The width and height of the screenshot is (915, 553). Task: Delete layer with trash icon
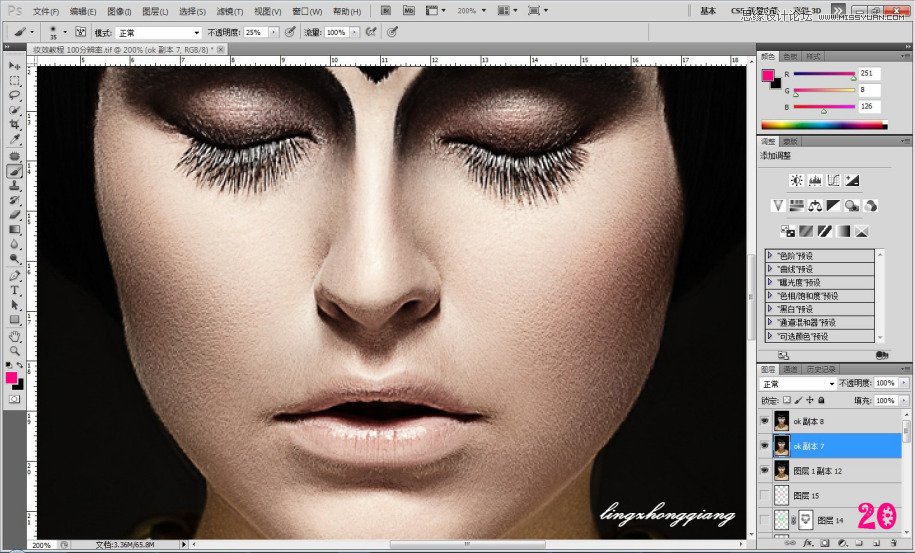(x=893, y=542)
